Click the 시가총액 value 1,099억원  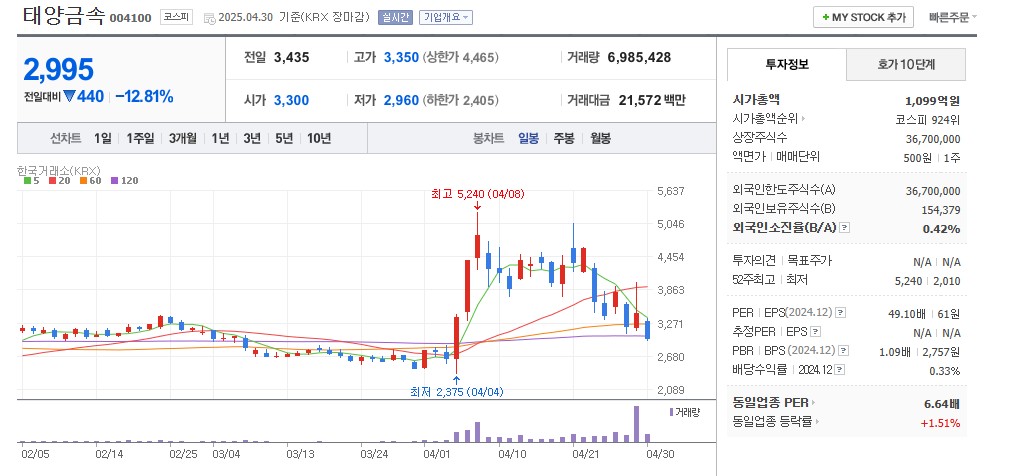point(932,100)
